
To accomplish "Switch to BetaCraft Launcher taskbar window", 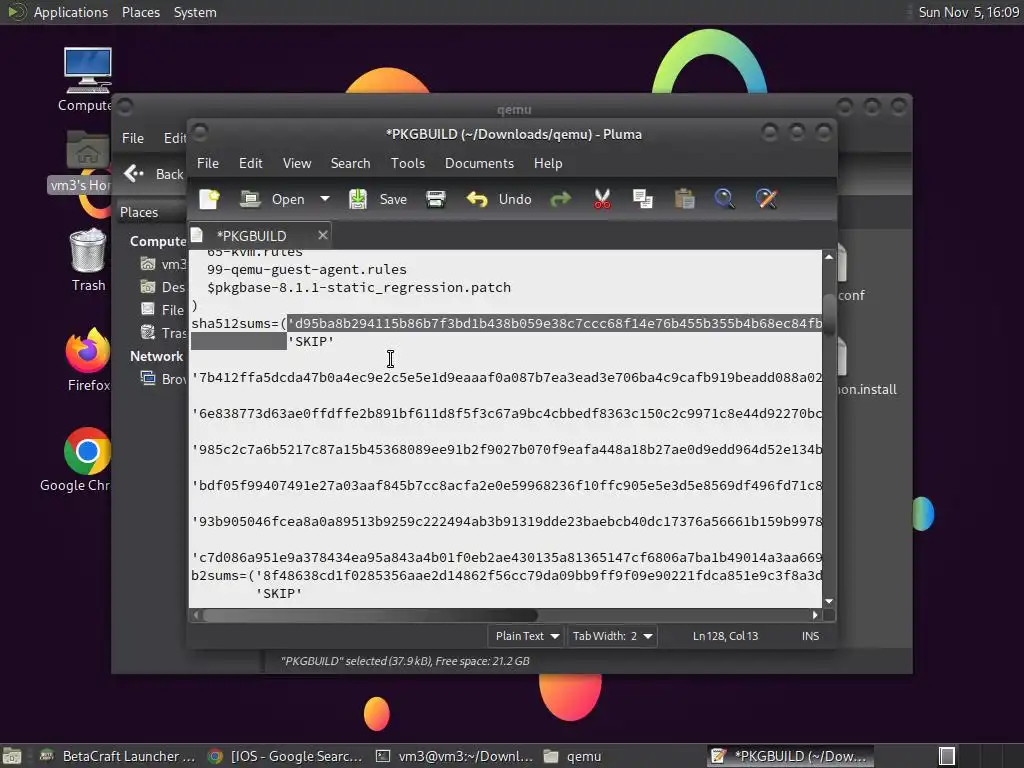I will pyautogui.click(x=117, y=756).
